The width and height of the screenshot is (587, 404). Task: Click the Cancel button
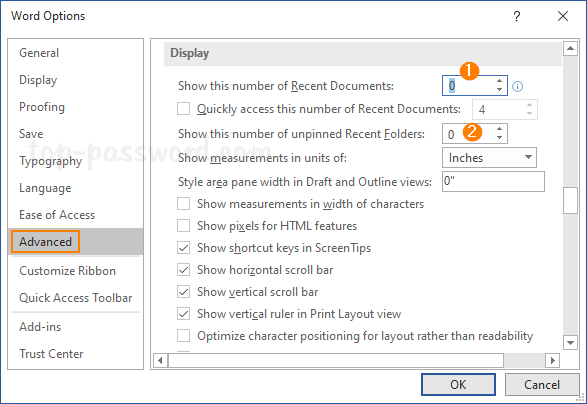542,385
